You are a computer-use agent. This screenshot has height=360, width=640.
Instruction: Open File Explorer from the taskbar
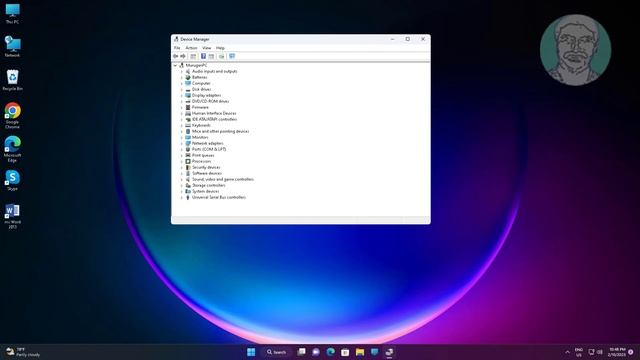[360, 352]
